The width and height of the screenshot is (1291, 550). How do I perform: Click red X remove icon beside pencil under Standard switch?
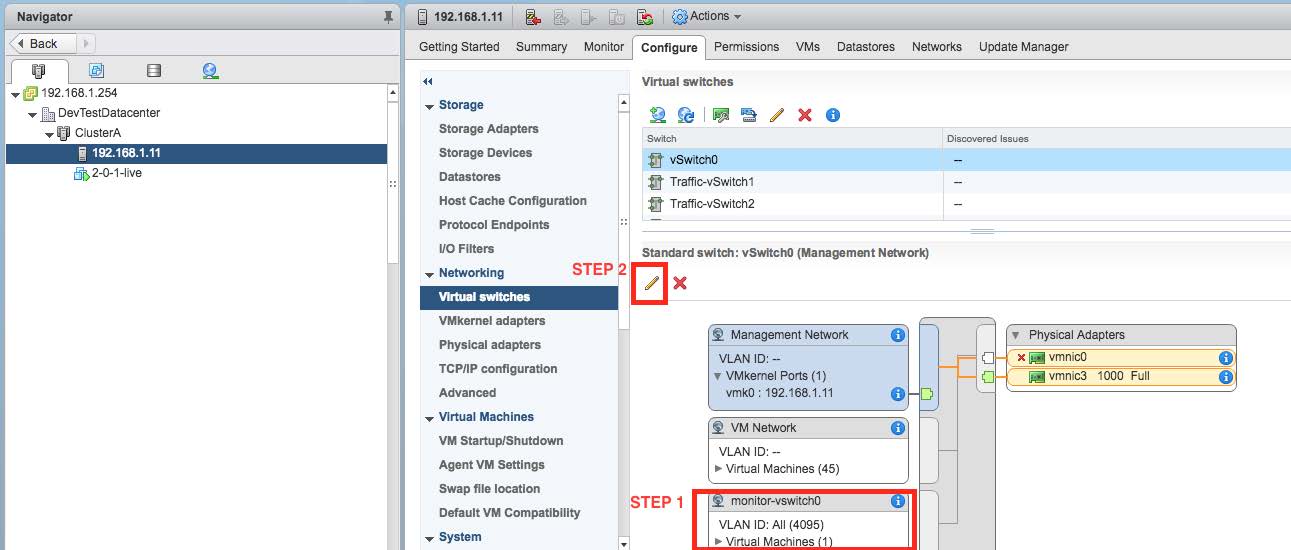coord(680,284)
